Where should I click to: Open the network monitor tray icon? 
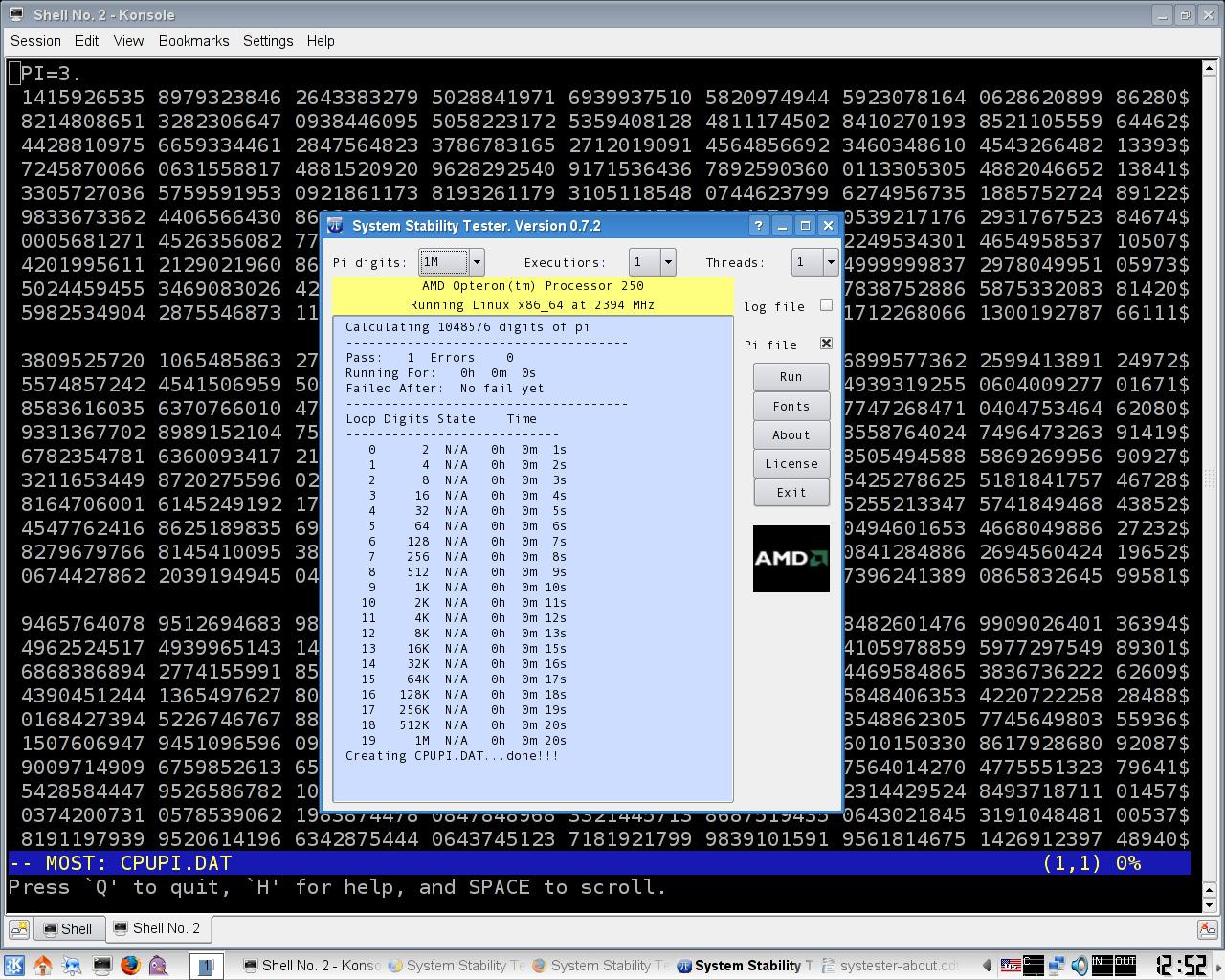(1057, 966)
